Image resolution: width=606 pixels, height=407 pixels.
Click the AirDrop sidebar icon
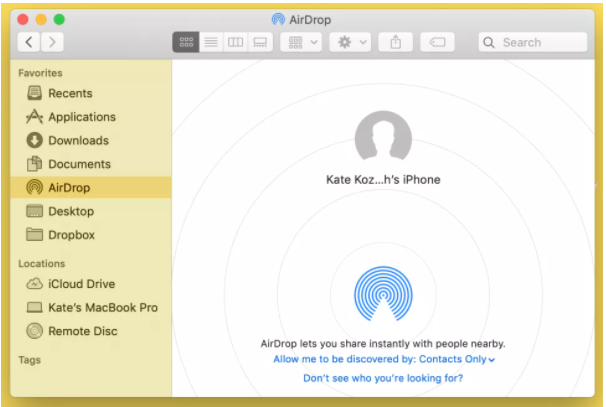34,187
